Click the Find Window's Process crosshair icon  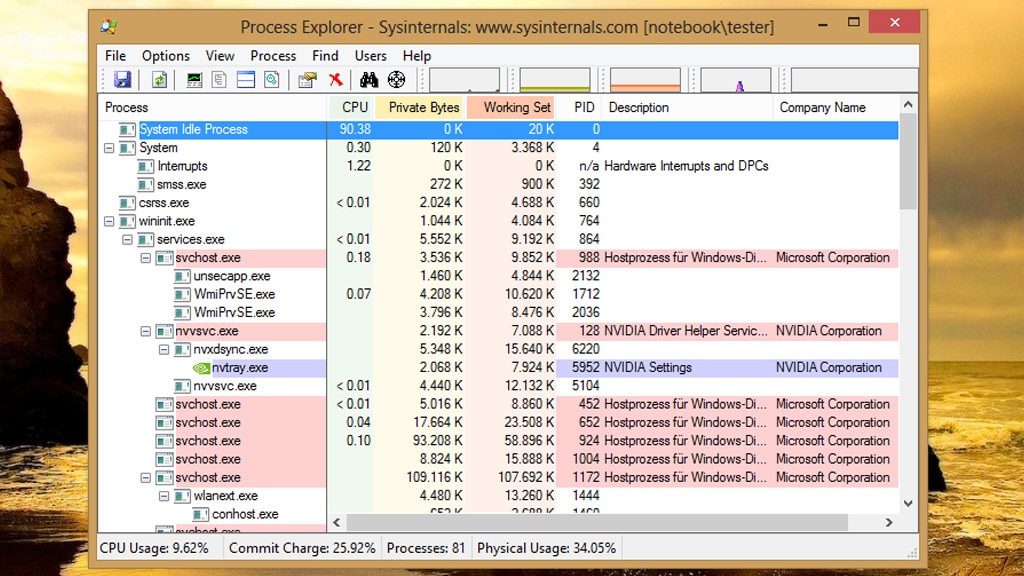tap(395, 79)
